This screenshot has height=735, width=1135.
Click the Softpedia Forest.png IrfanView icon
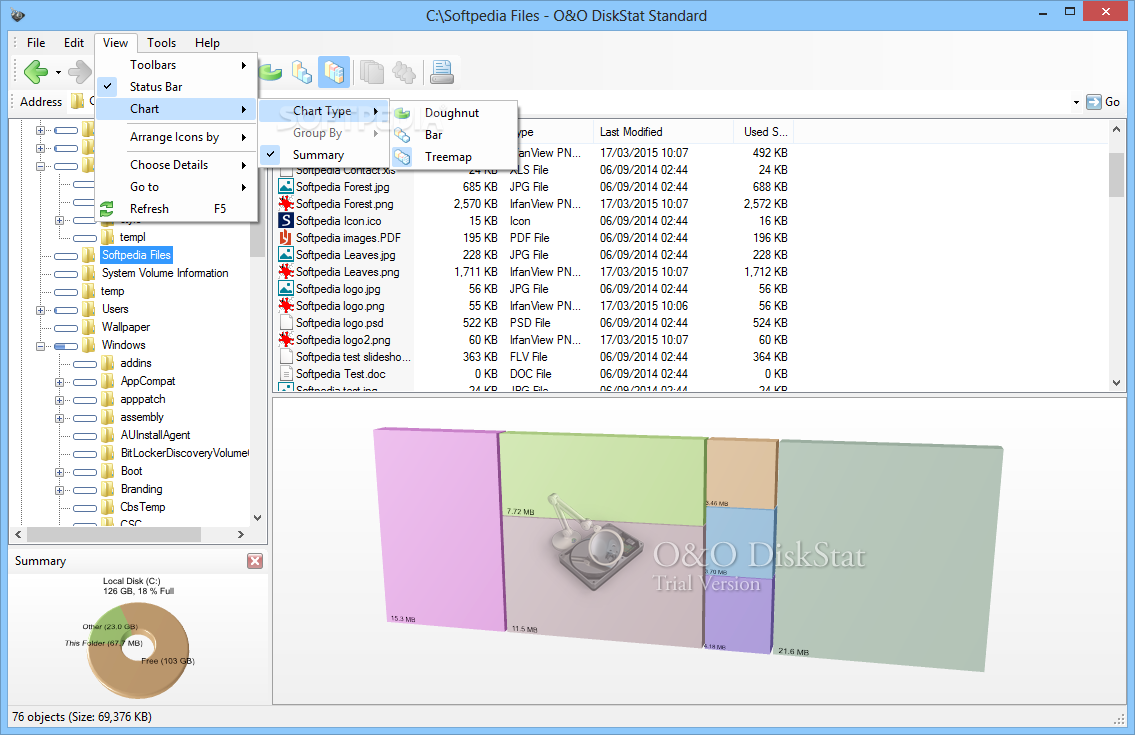point(286,203)
